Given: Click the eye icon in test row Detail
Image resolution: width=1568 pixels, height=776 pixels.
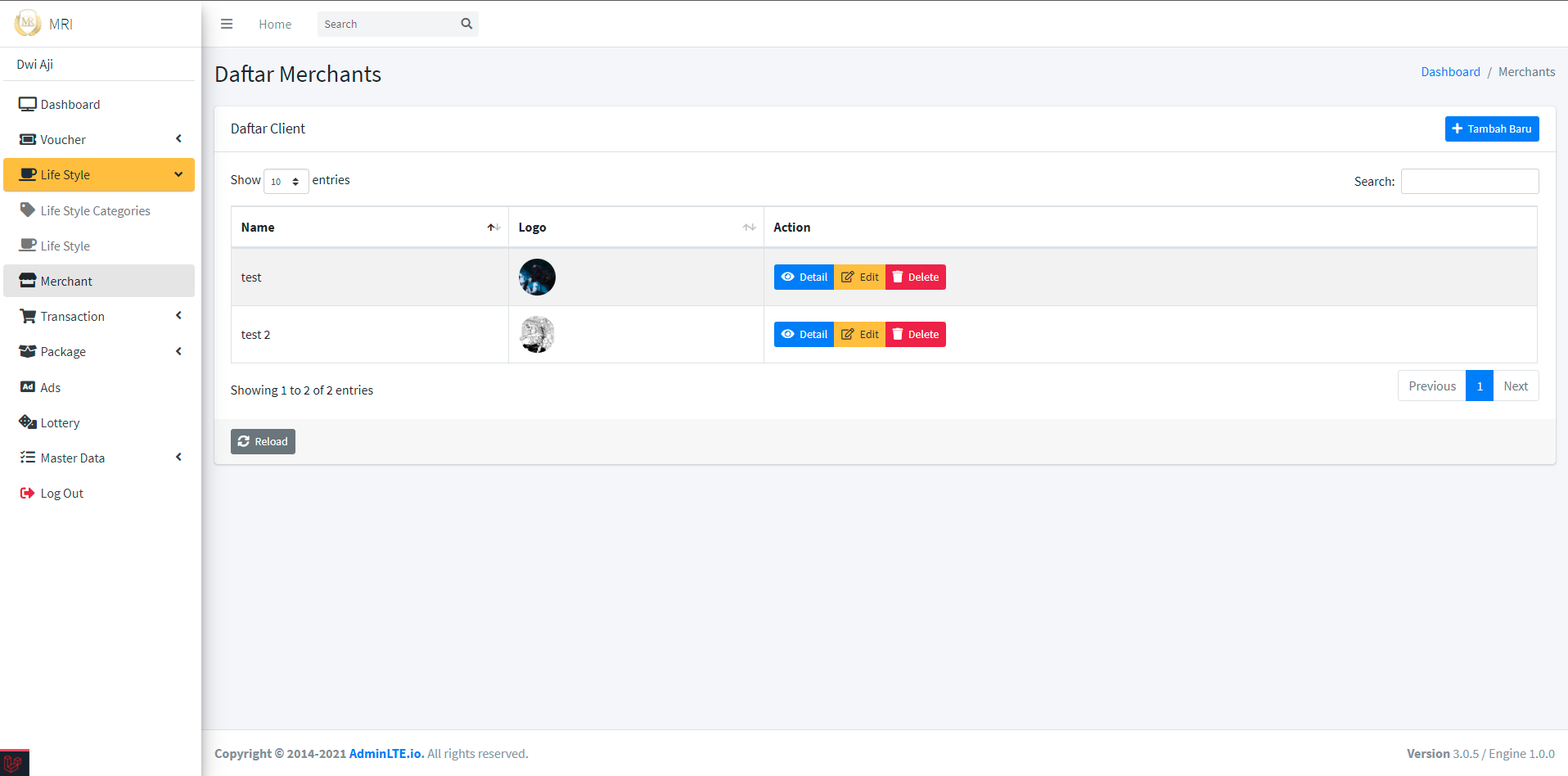Looking at the screenshot, I should (x=788, y=277).
